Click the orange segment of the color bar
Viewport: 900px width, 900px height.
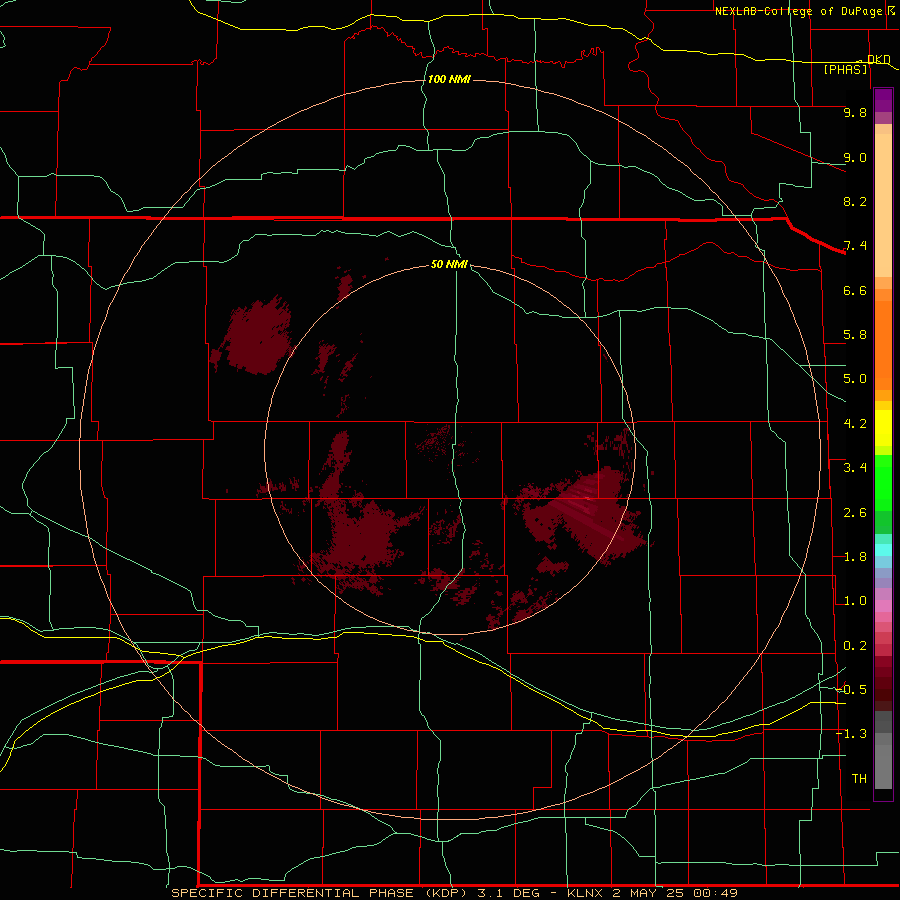point(883,345)
